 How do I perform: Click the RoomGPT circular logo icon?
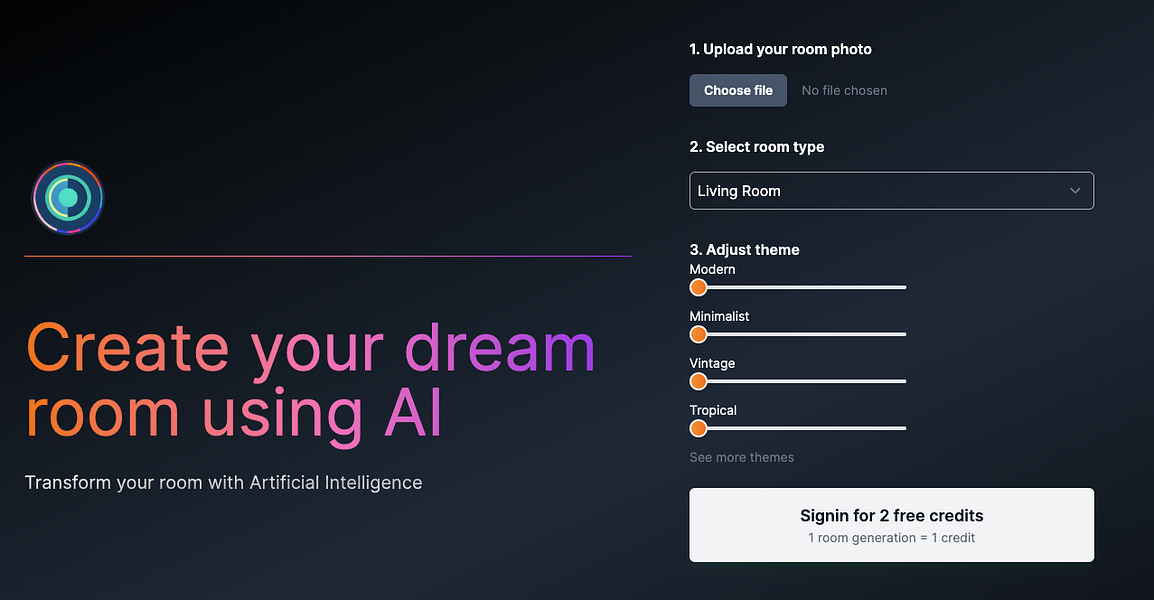67,197
